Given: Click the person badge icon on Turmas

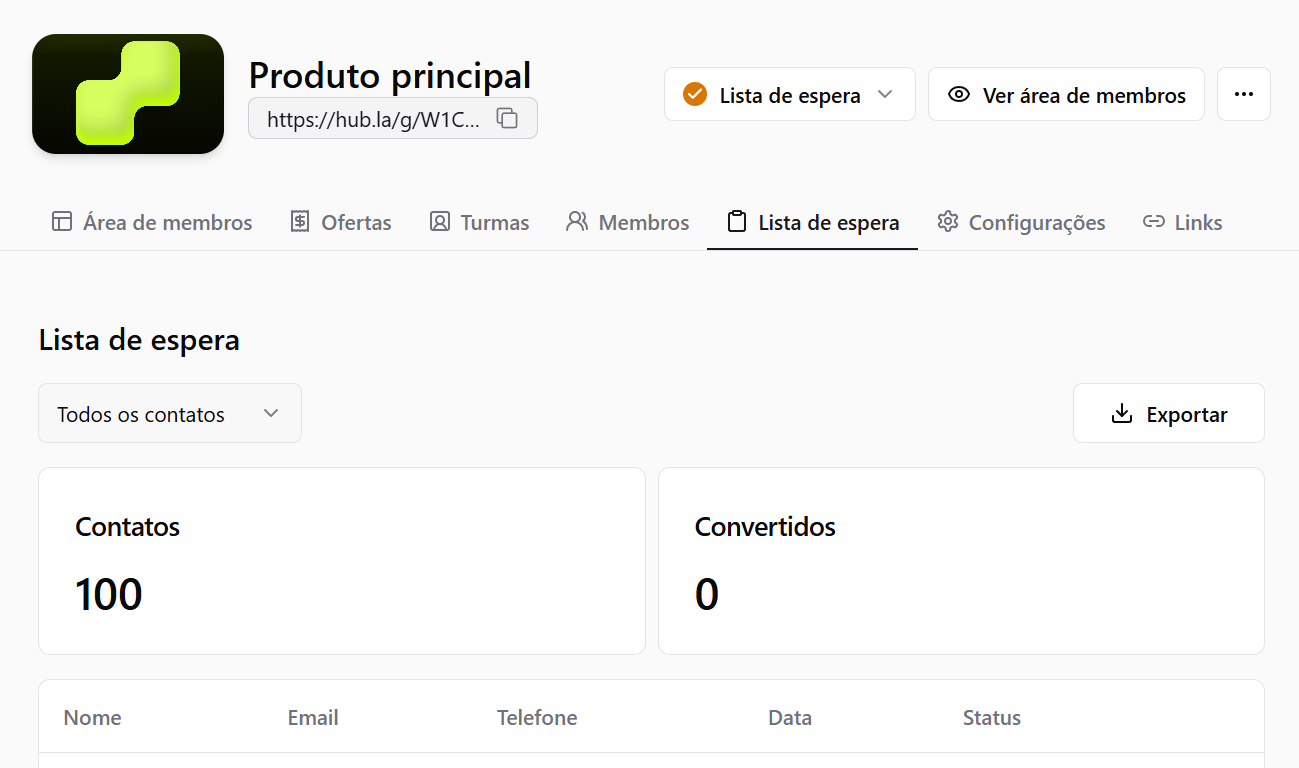Looking at the screenshot, I should coord(440,222).
